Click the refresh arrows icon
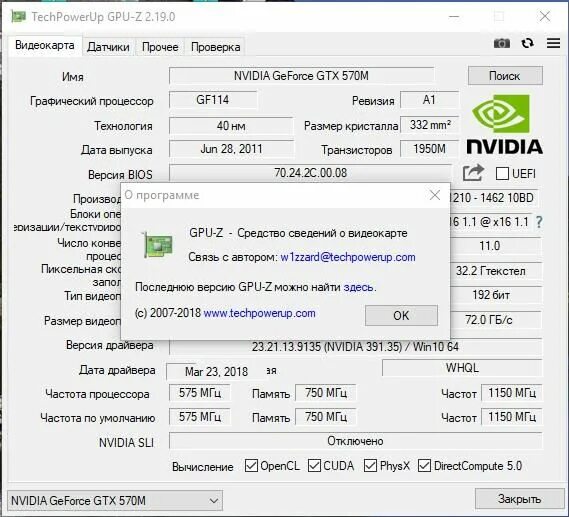 (x=527, y=44)
